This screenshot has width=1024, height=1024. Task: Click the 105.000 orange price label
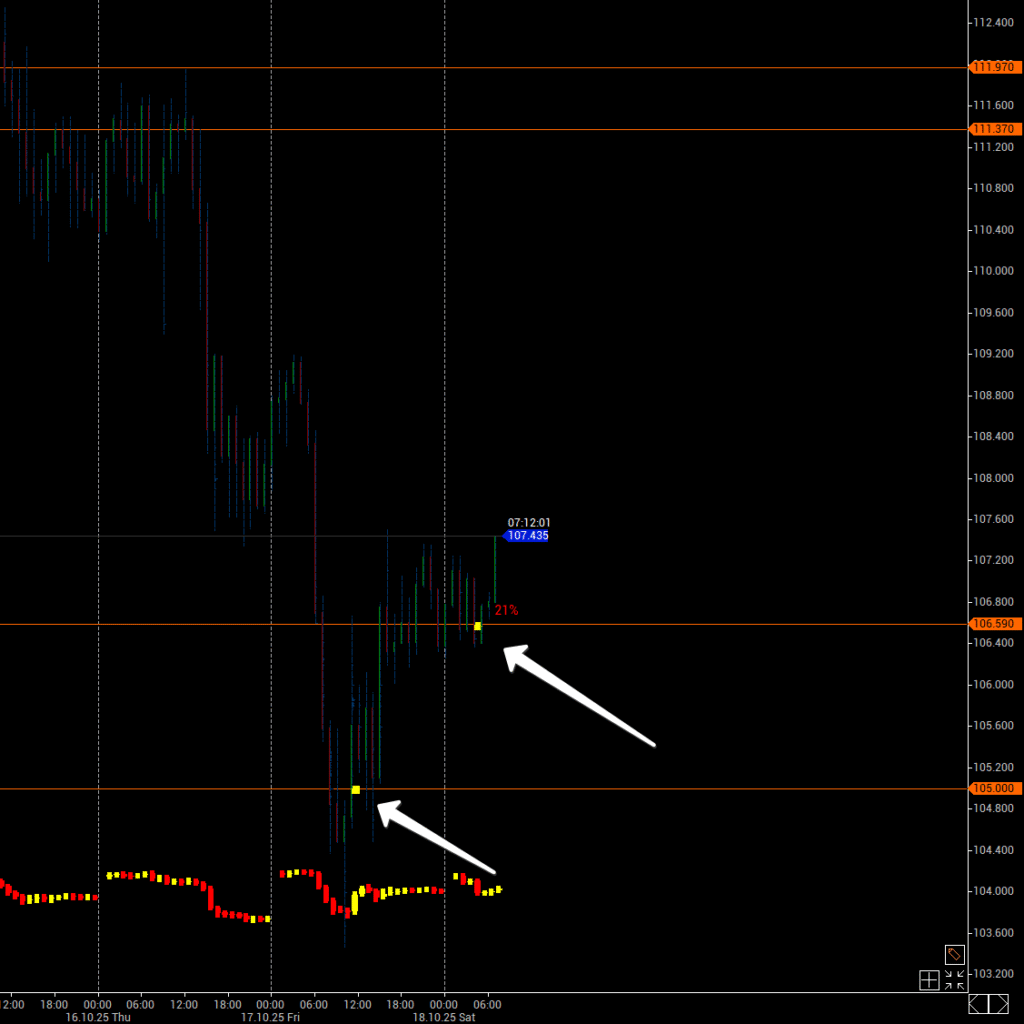click(993, 788)
